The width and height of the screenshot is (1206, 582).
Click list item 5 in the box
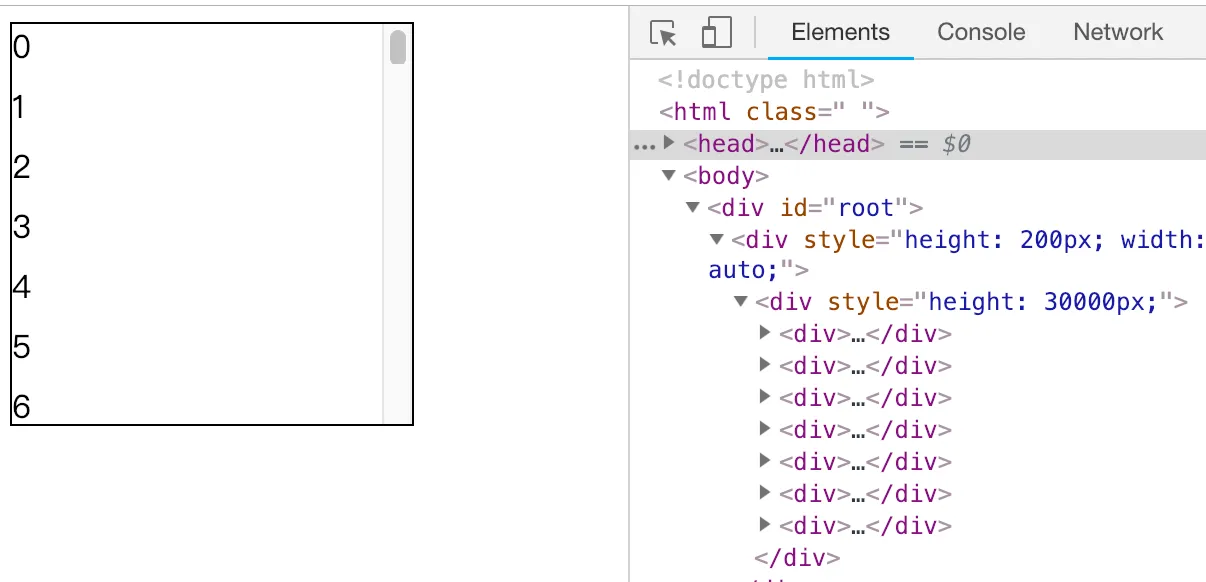(x=21, y=347)
